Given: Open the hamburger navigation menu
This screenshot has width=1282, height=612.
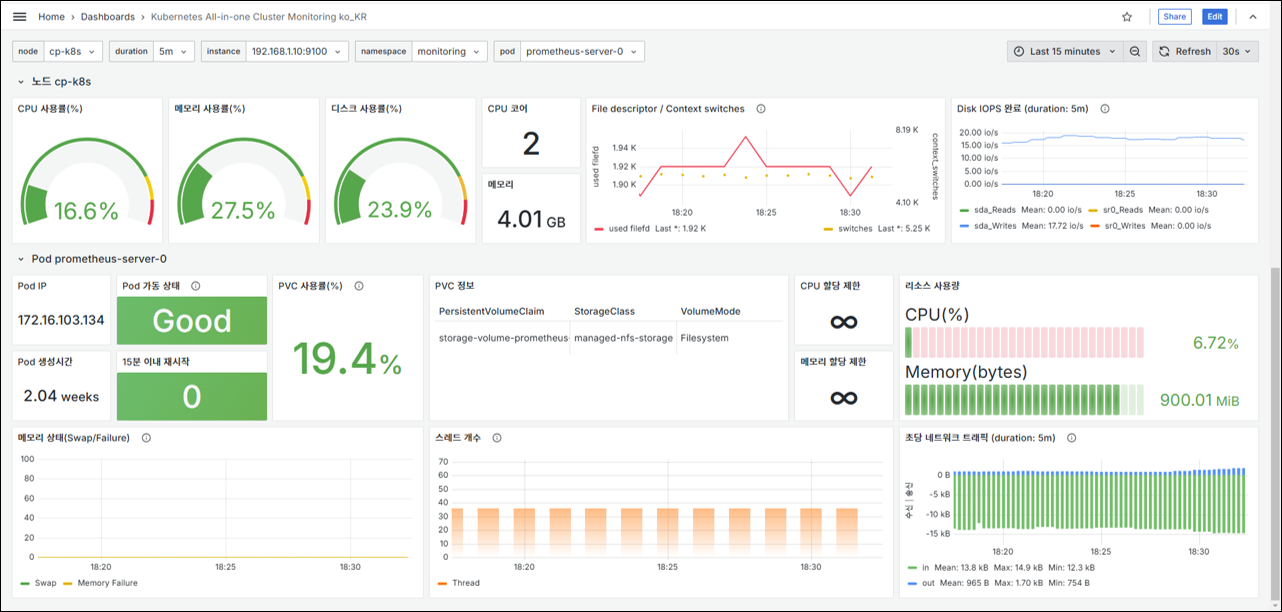Looking at the screenshot, I should coord(19,17).
